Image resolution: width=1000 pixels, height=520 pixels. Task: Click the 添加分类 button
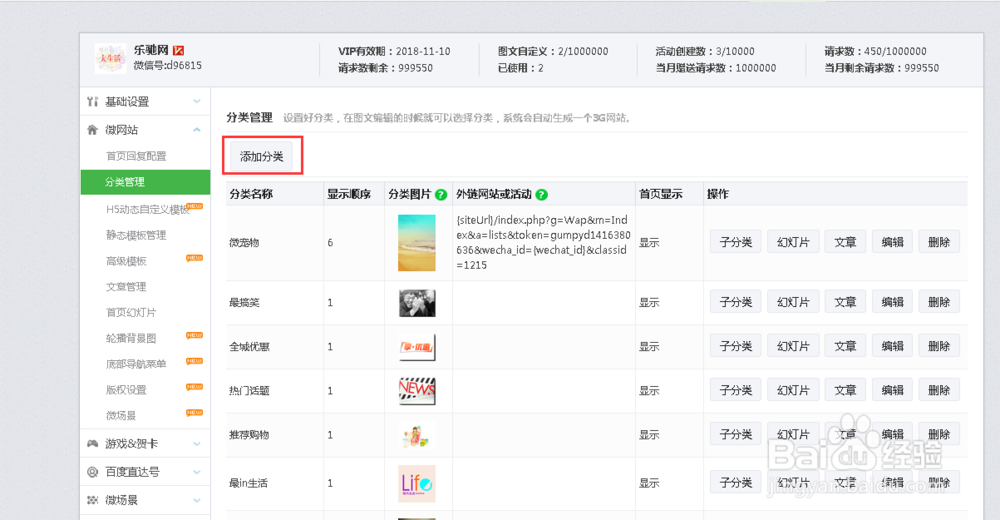(x=262, y=157)
